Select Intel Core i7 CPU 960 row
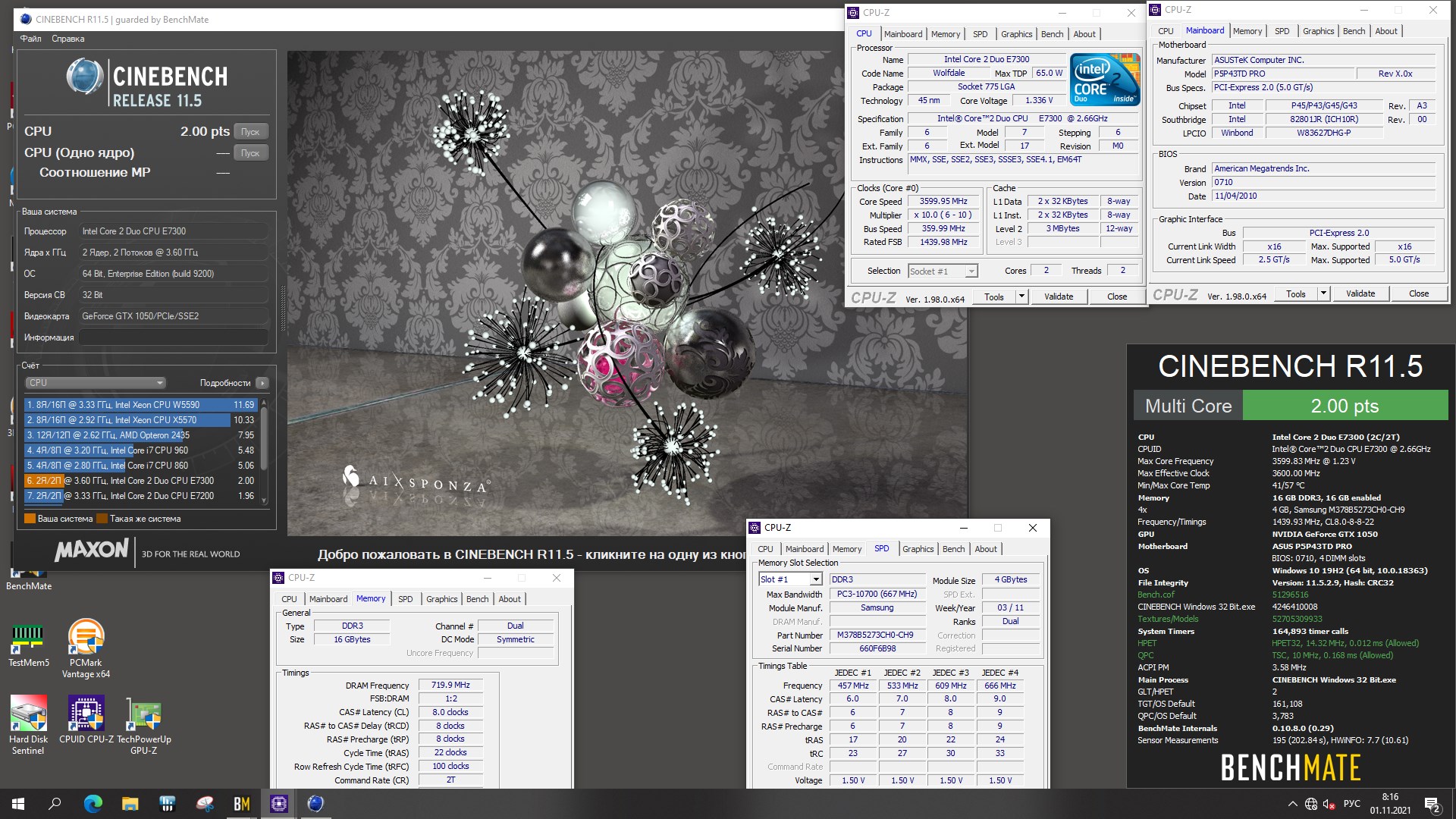Image resolution: width=1456 pixels, height=819 pixels. tap(141, 450)
